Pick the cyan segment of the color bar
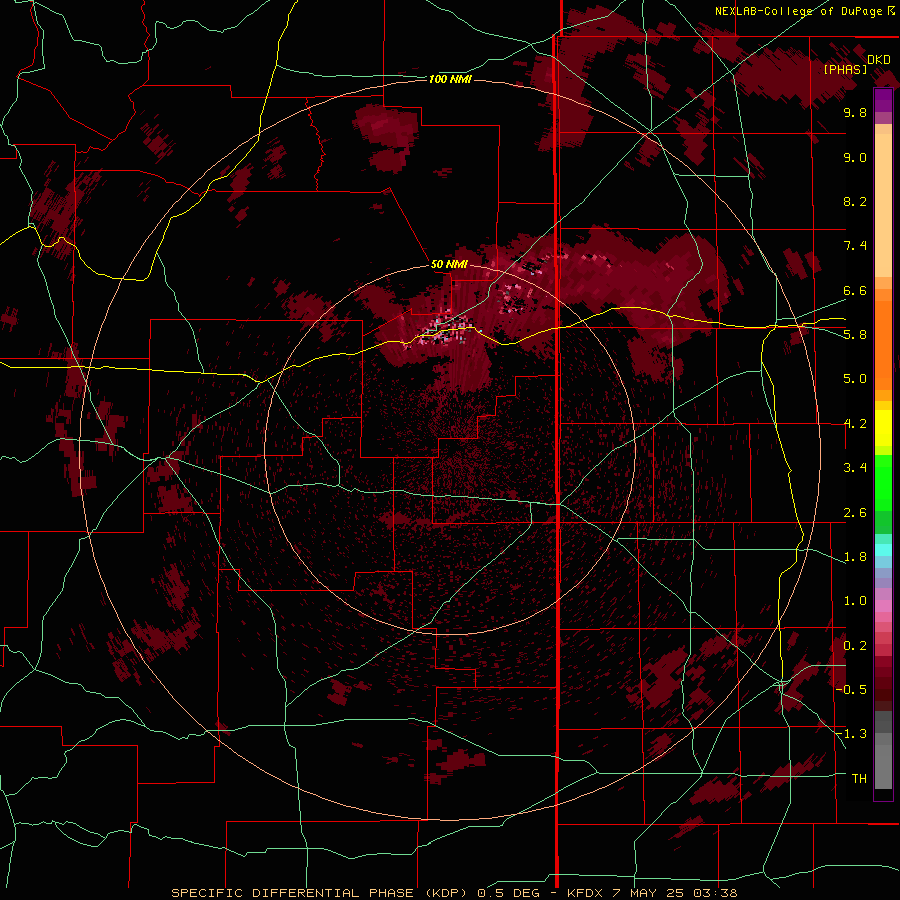Screen dimensions: 900x900 [883, 550]
